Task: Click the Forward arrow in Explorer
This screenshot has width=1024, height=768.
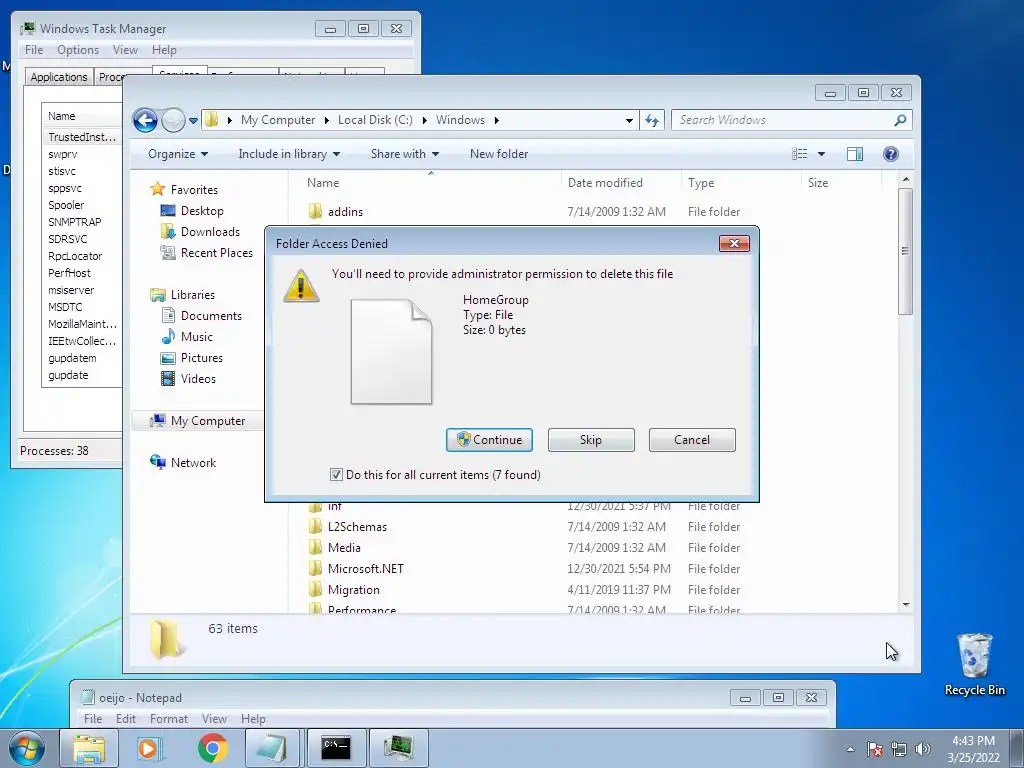Action: point(173,120)
